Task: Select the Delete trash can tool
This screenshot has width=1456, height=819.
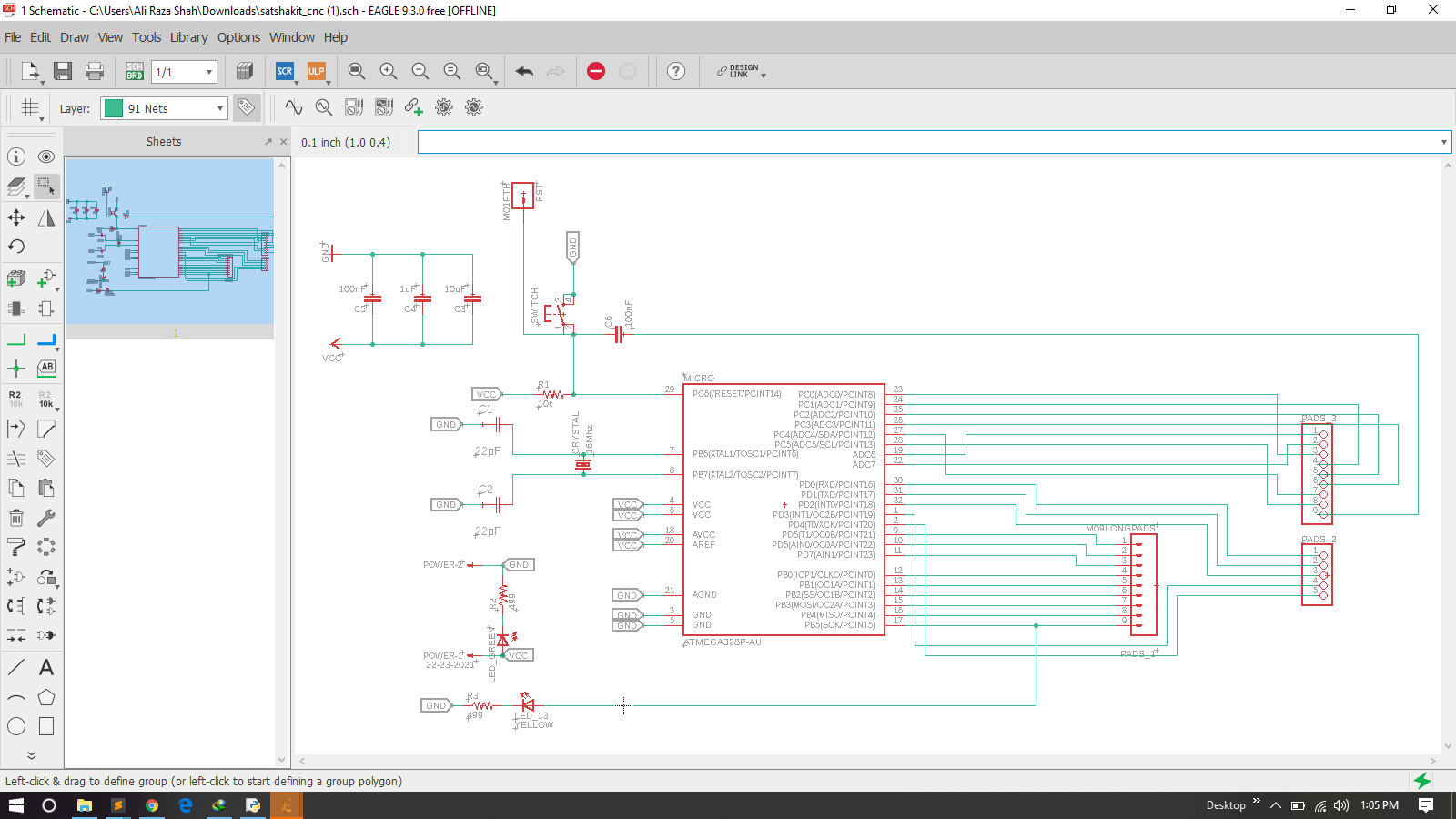Action: (16, 518)
